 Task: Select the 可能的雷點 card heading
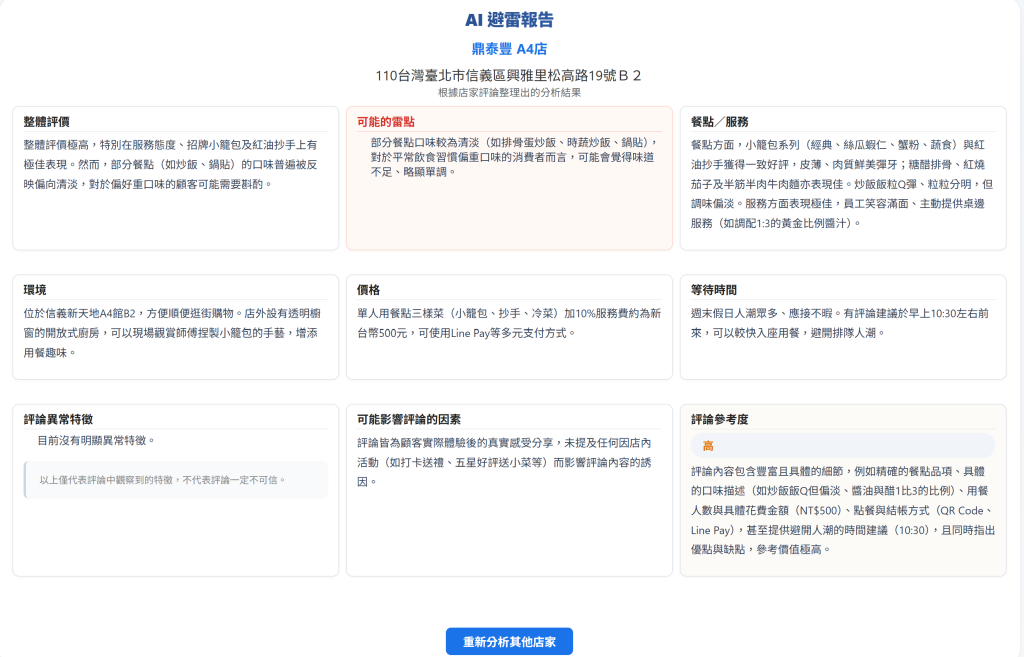pos(385,122)
